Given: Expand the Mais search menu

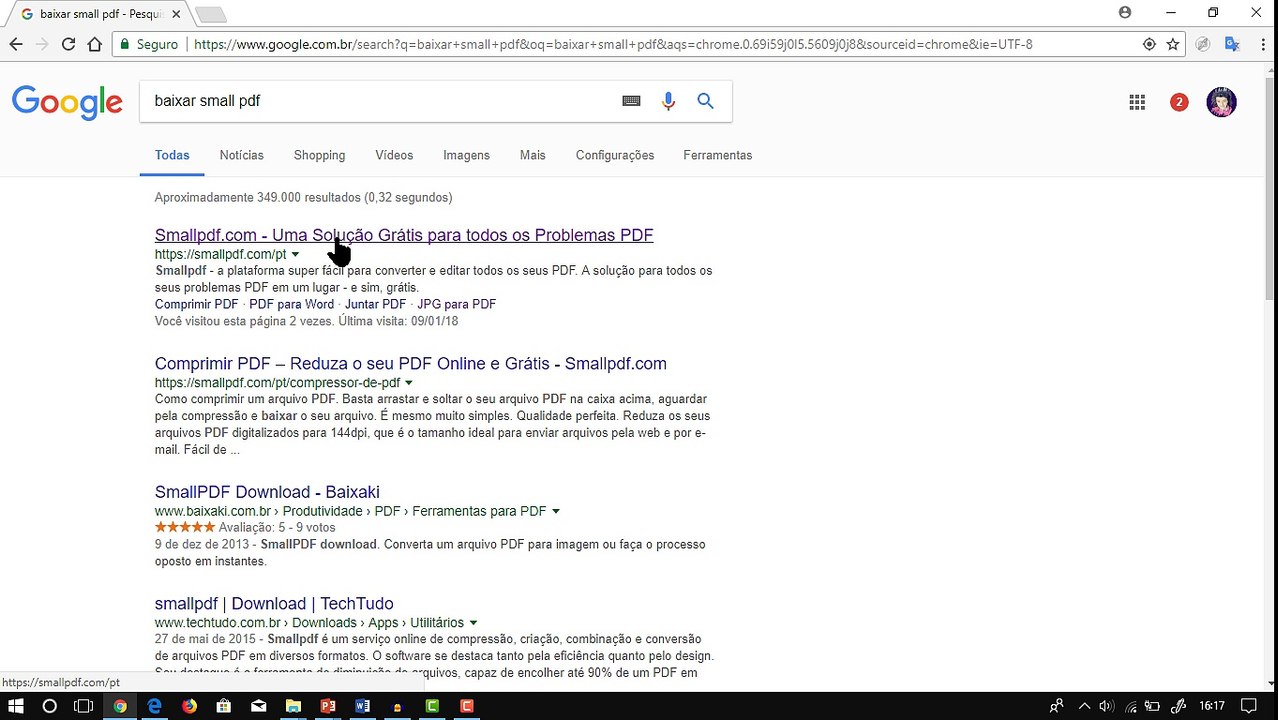Looking at the screenshot, I should [533, 155].
